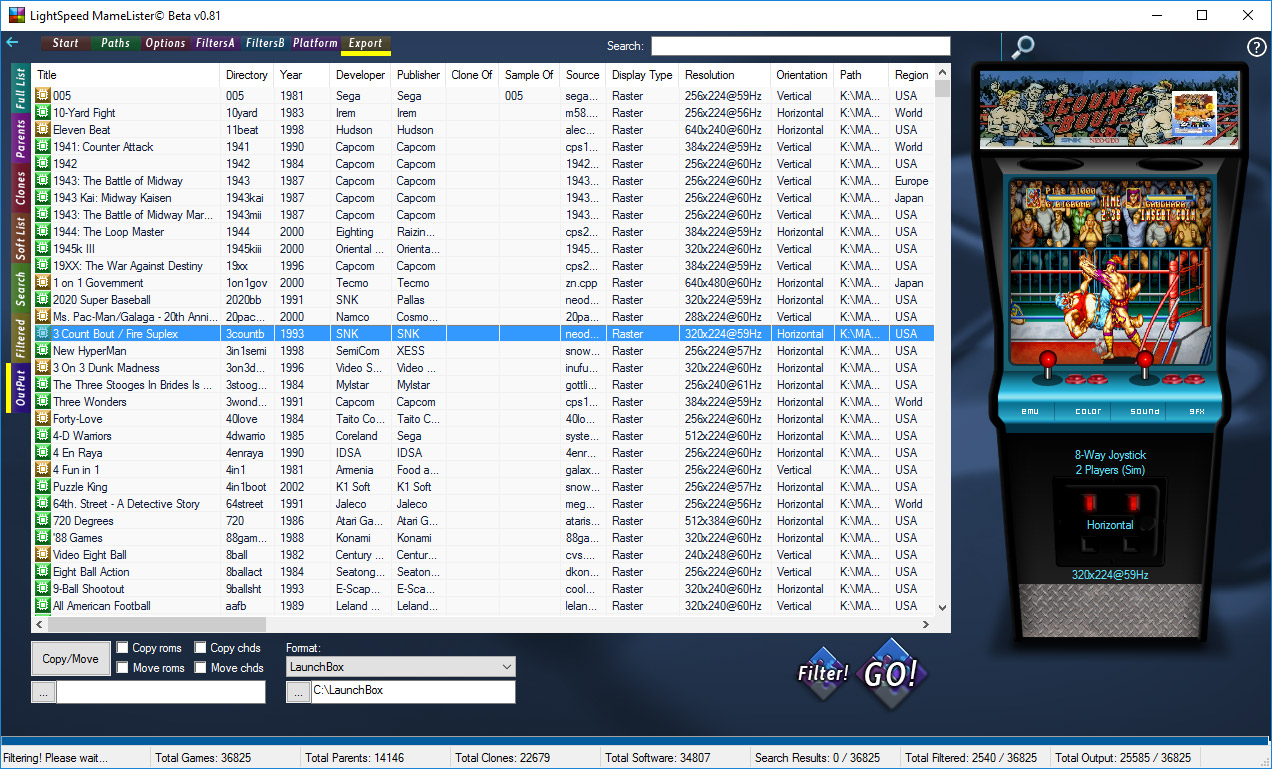The image size is (1272, 769).
Task: Enable the Copy chds checkbox
Action: click(201, 648)
